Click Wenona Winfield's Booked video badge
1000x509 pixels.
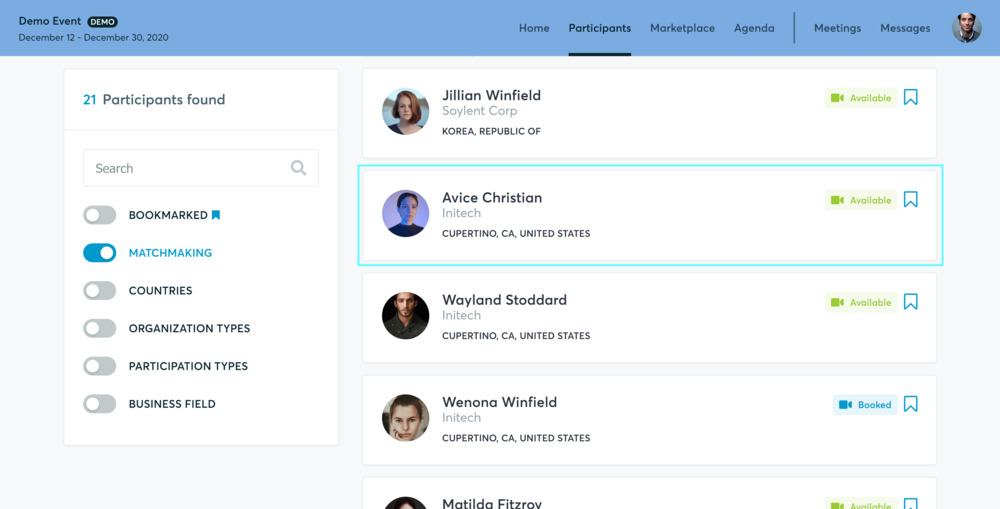(x=865, y=404)
